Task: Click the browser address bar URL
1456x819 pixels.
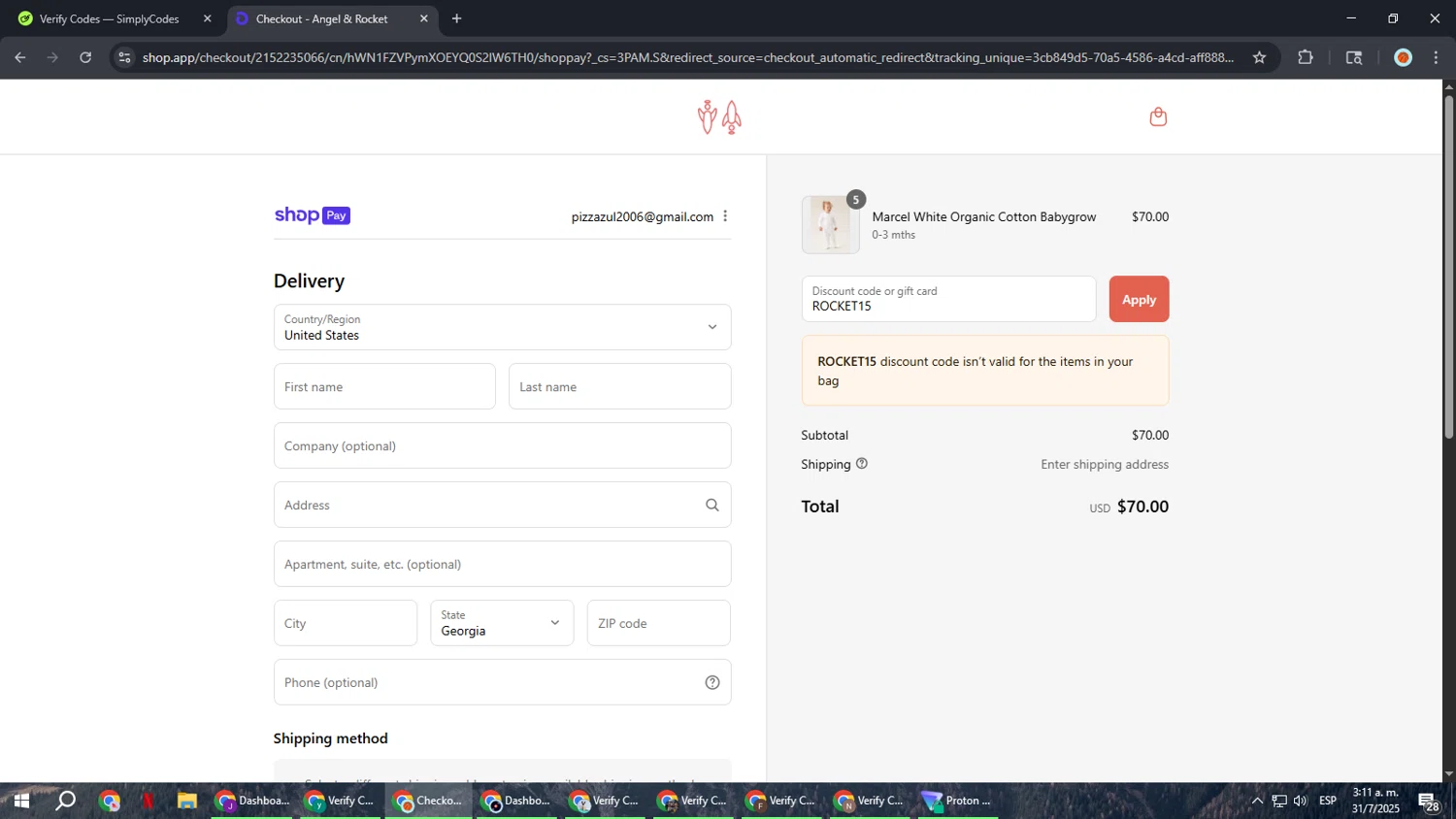Action: click(x=687, y=57)
